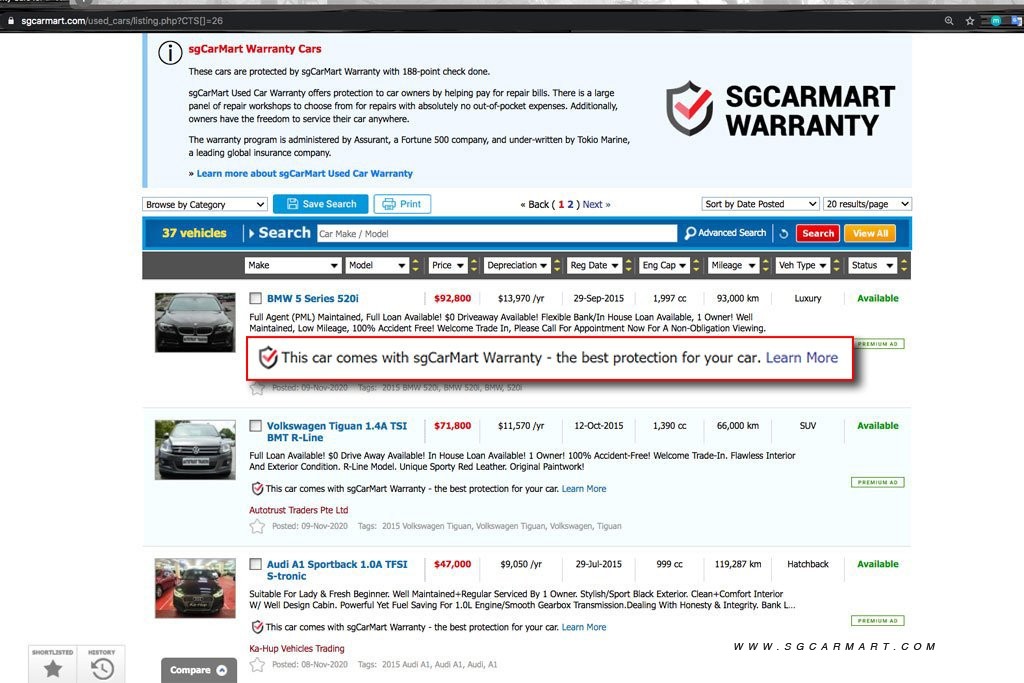Click warranty shield icon on Audi A1 listing

(x=257, y=627)
